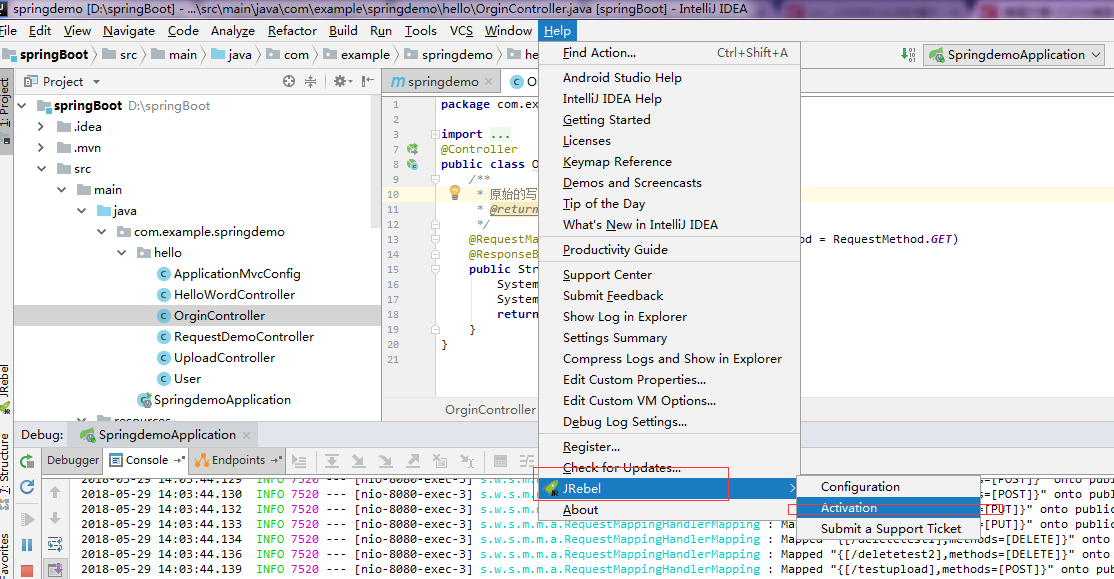Click the springBoot breadcrumb in navigation bar
Screen dimensions: 1114x579
[46, 55]
